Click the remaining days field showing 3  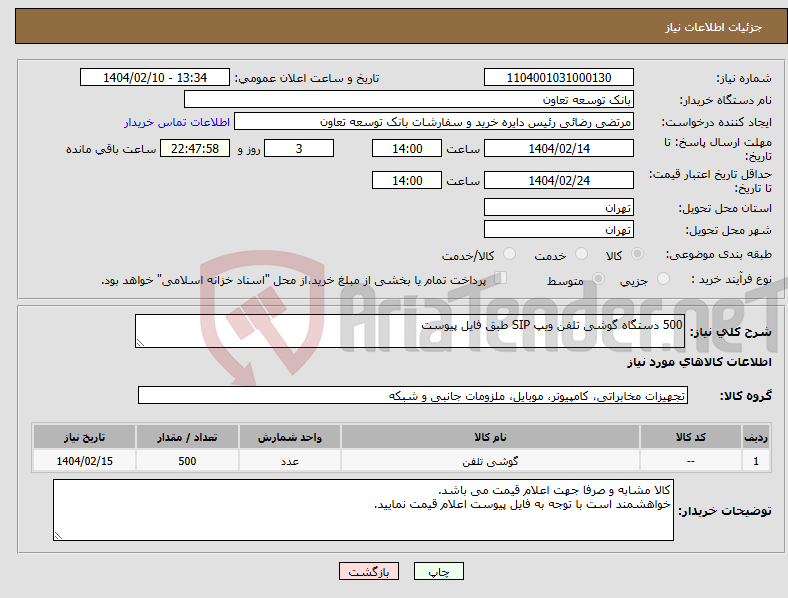pos(299,148)
